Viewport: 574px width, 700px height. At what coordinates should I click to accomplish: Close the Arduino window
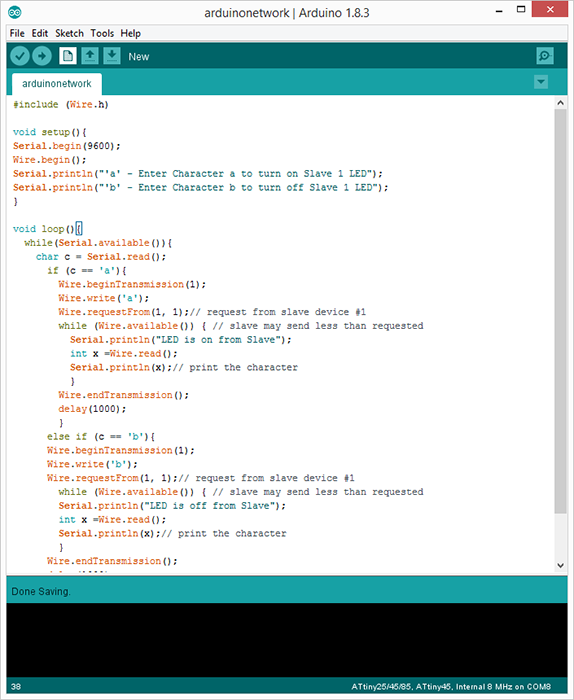[549, 10]
